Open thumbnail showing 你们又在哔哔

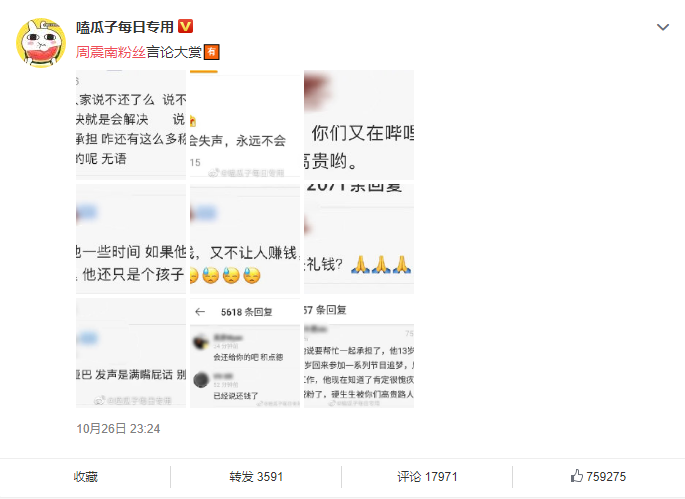(x=359, y=125)
